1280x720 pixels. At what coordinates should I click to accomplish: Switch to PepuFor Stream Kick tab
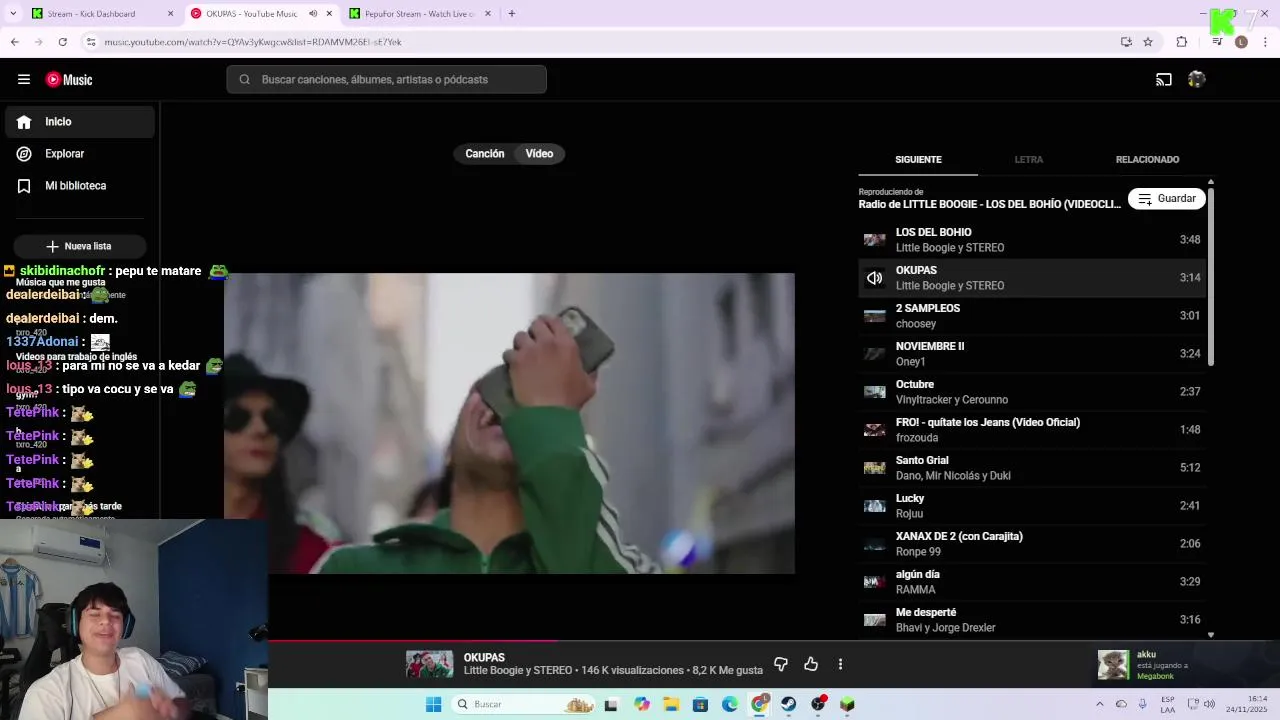click(420, 14)
